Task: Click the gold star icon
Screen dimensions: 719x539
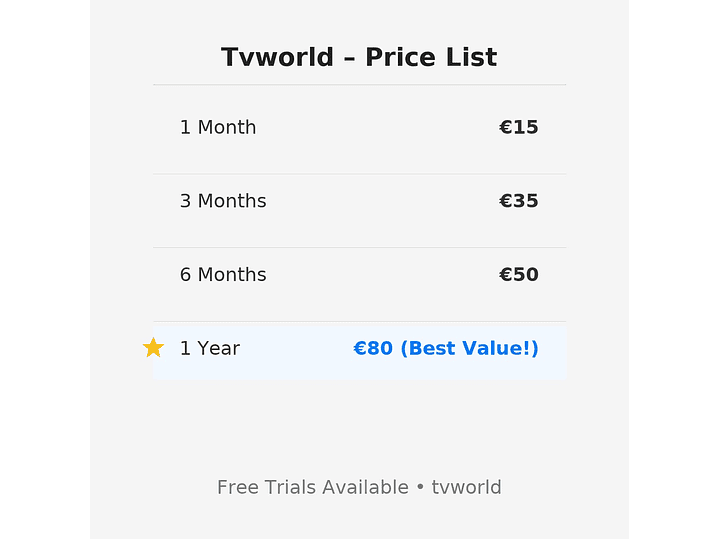Action: (x=153, y=348)
